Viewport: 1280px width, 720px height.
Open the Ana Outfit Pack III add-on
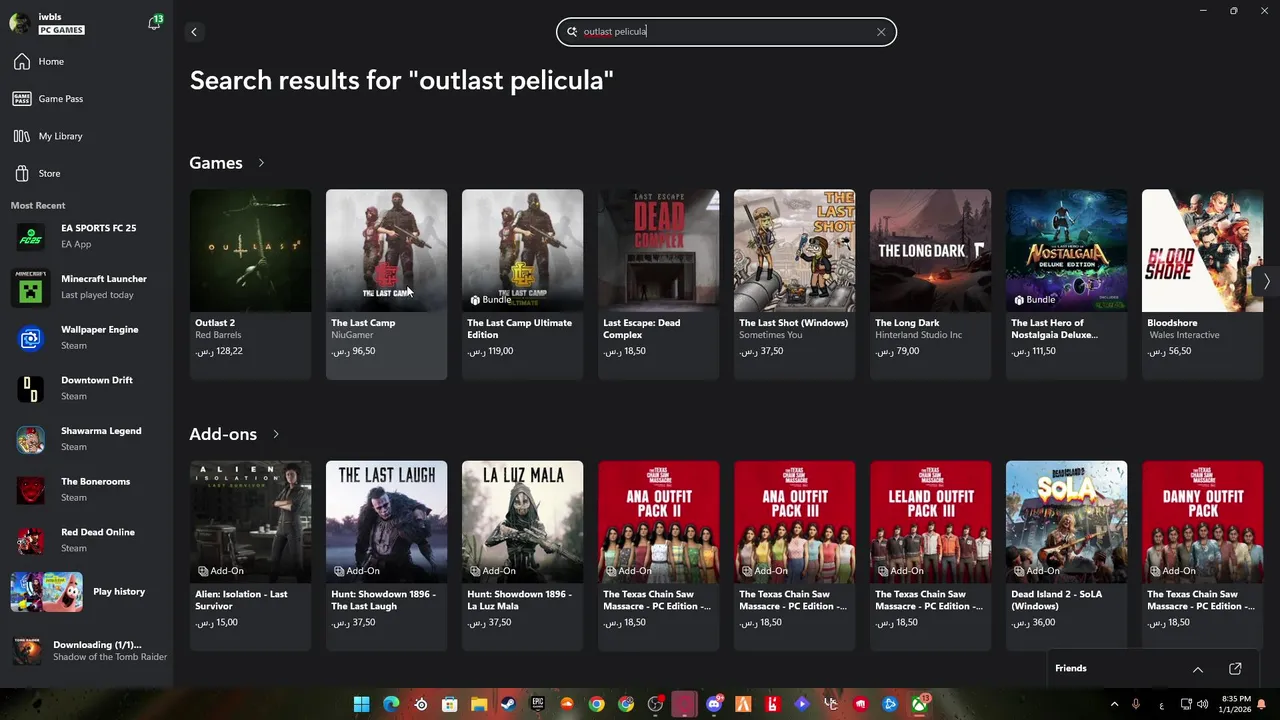tap(794, 556)
